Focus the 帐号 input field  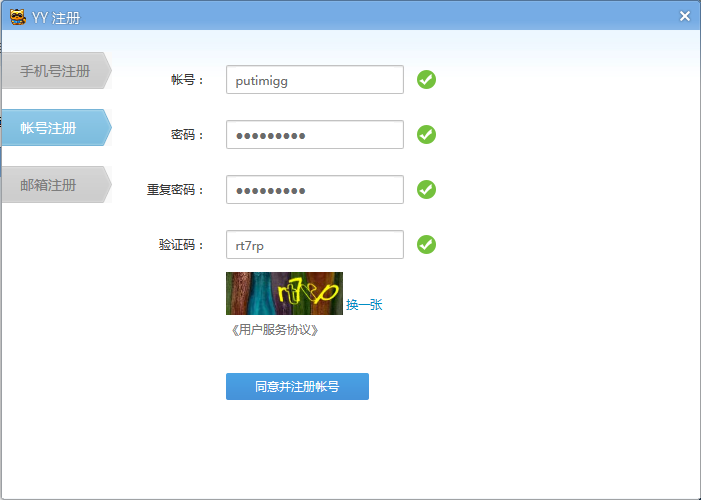tap(315, 80)
